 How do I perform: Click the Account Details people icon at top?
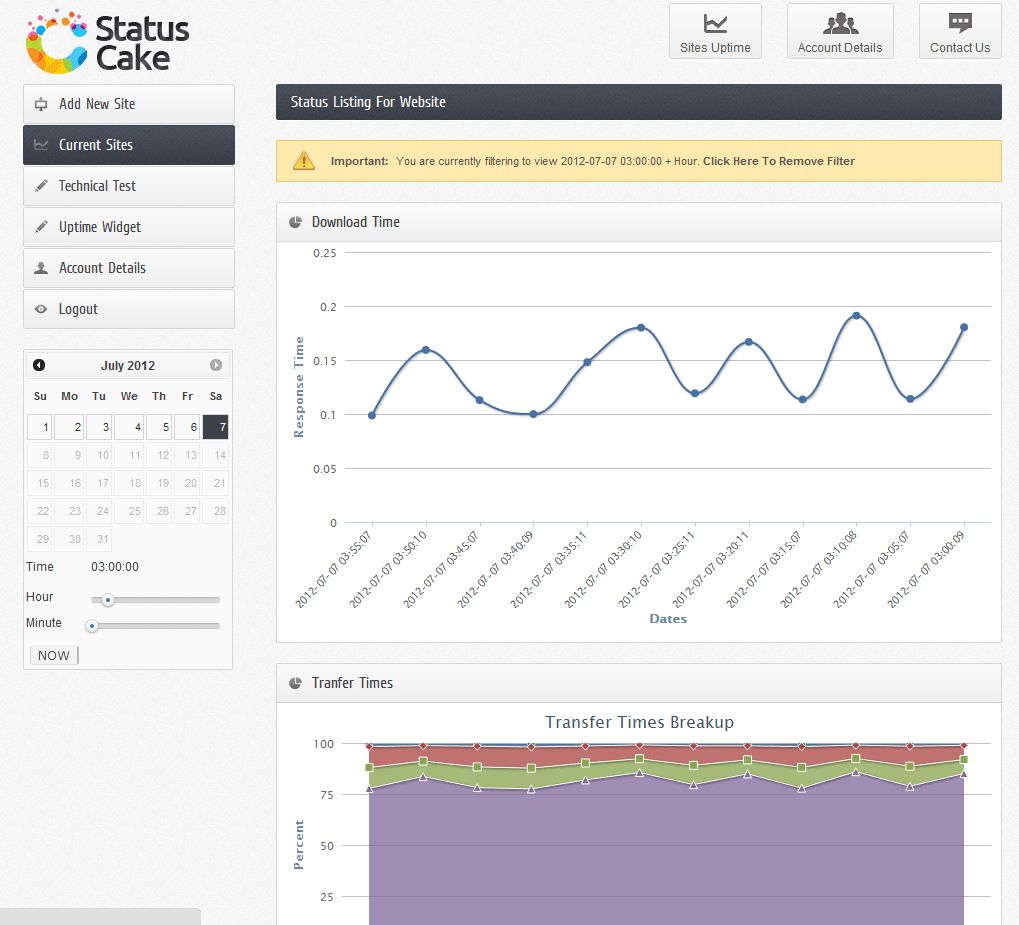(840, 24)
